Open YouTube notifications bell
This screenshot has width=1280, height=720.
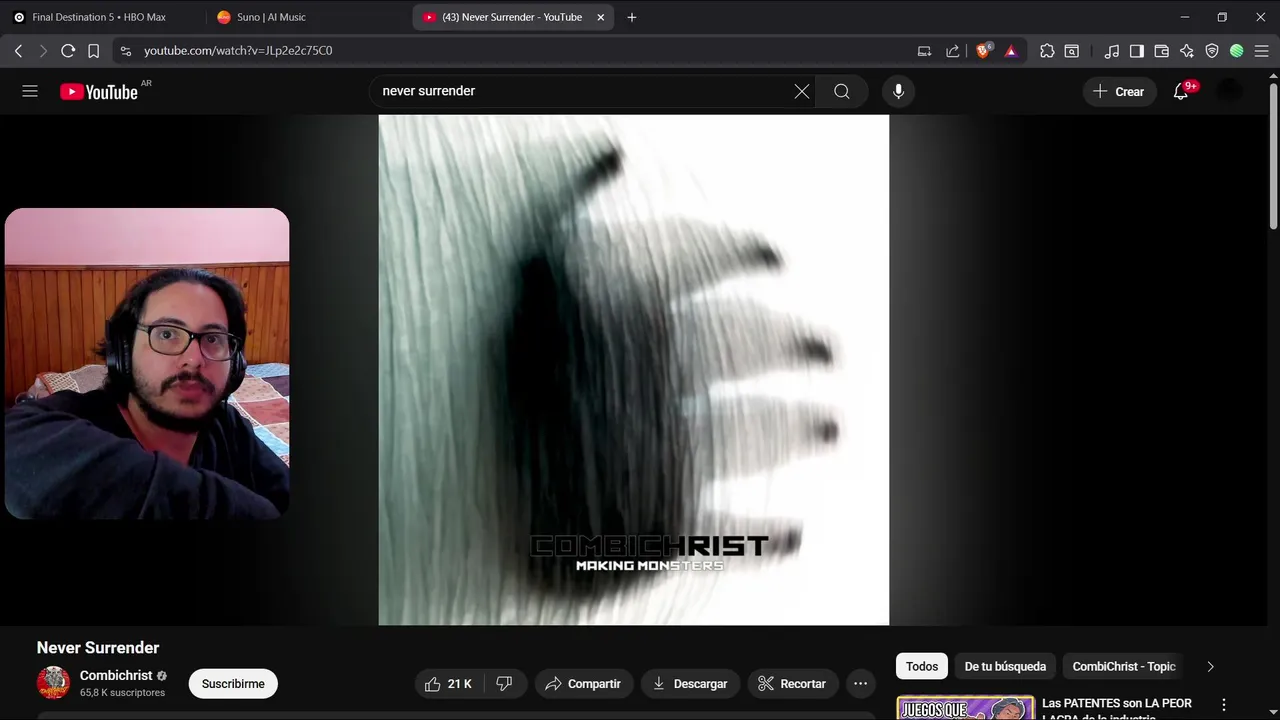[x=1181, y=91]
